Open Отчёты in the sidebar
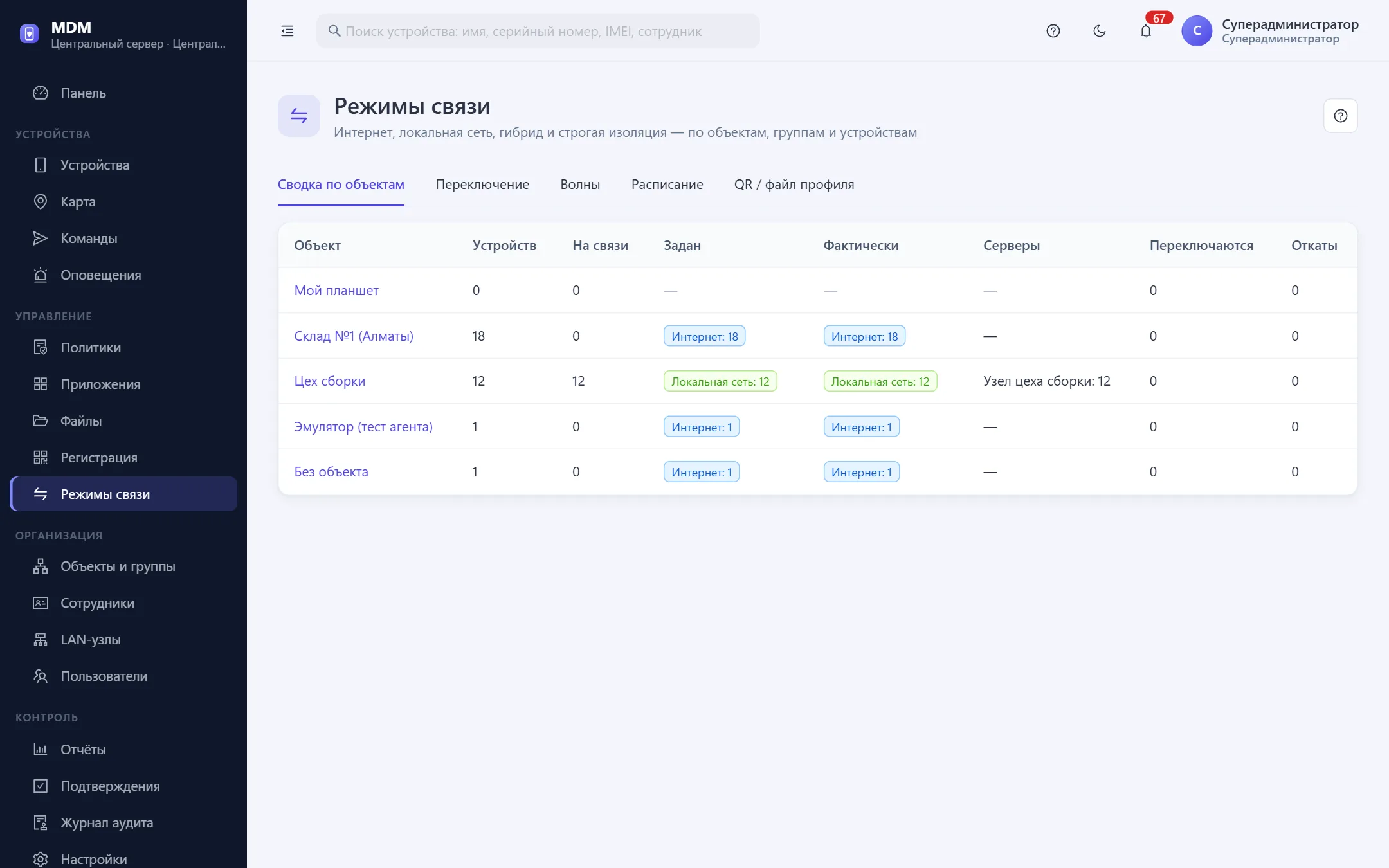This screenshot has height=868, width=1389. 123,750
